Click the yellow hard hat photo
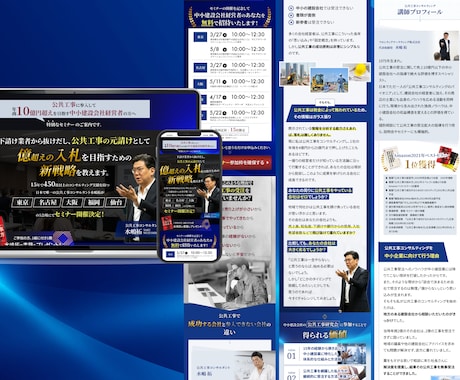 tap(359, 72)
